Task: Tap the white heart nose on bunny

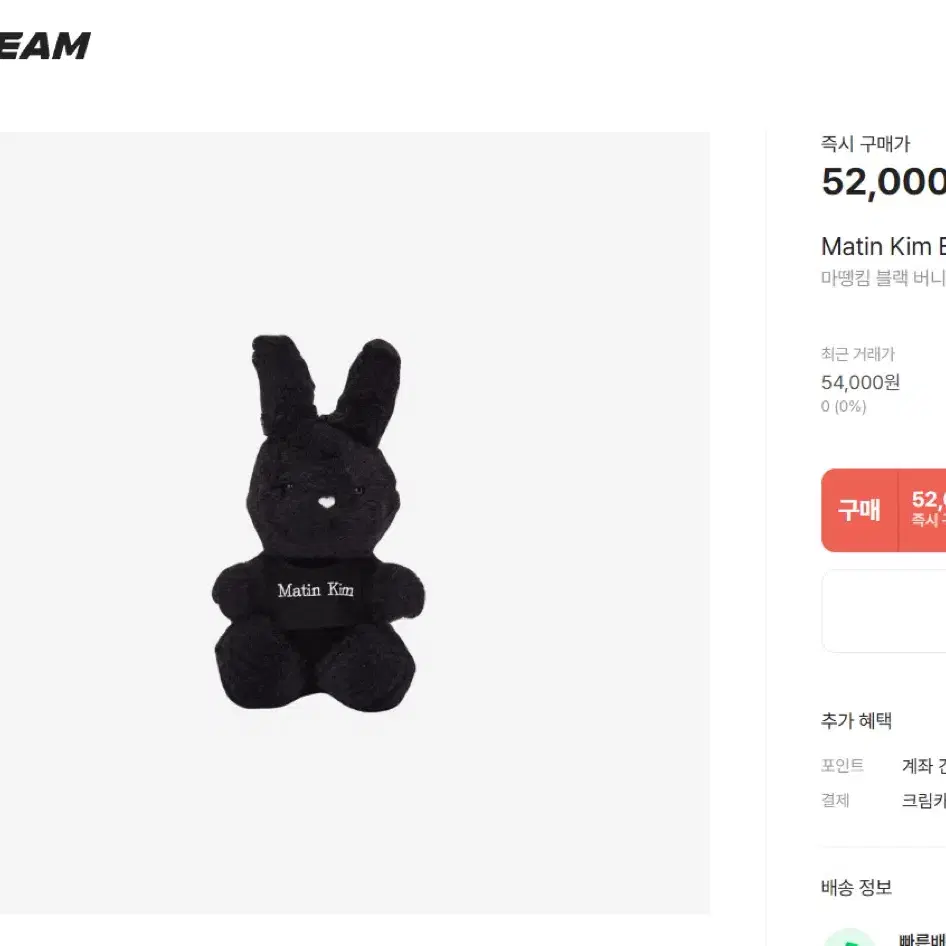Action: [x=326, y=501]
